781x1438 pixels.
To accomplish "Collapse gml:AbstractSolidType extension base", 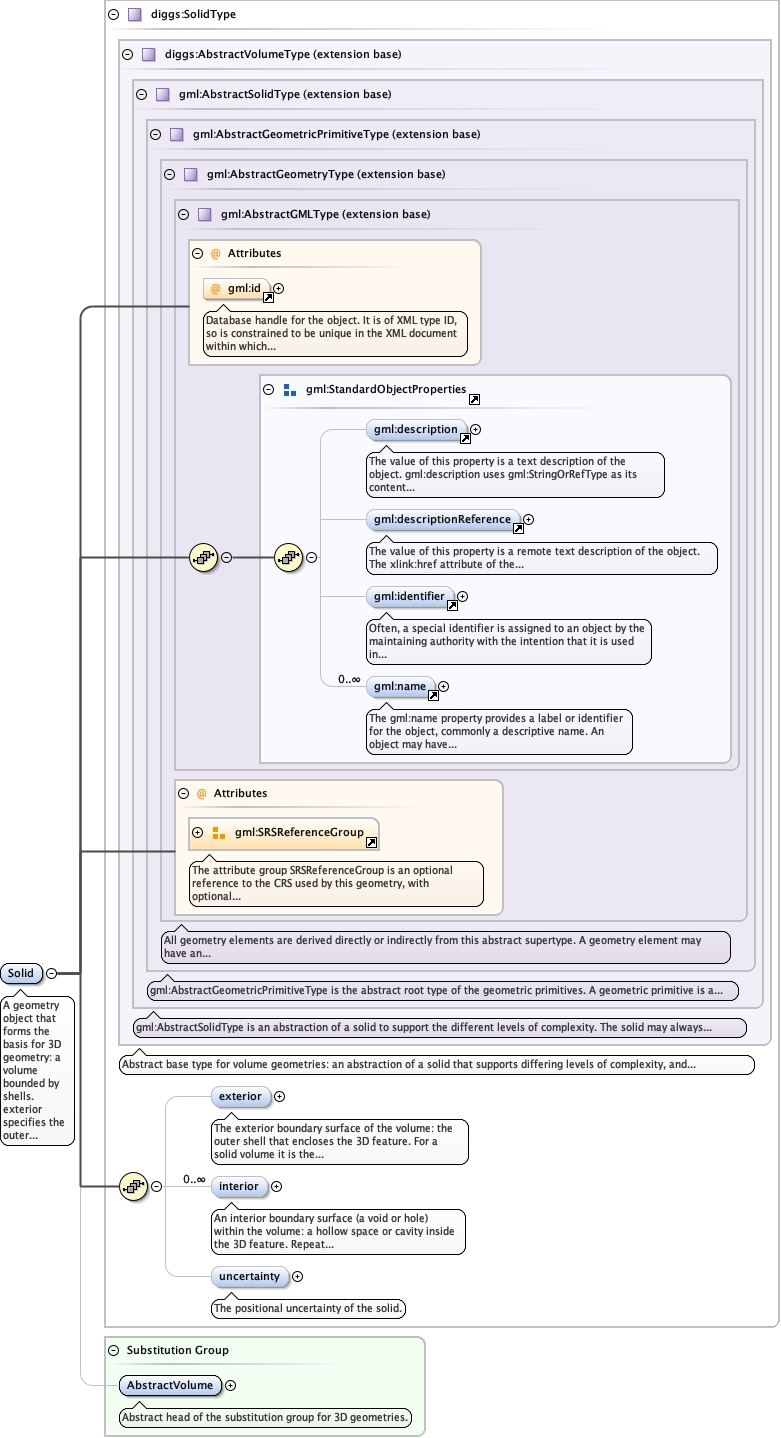I will (x=141, y=95).
